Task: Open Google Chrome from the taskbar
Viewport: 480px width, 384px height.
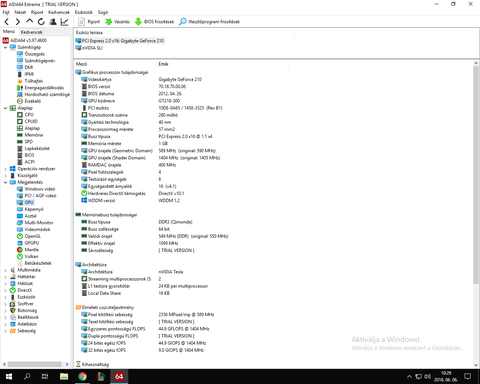Action: [x=82, y=376]
